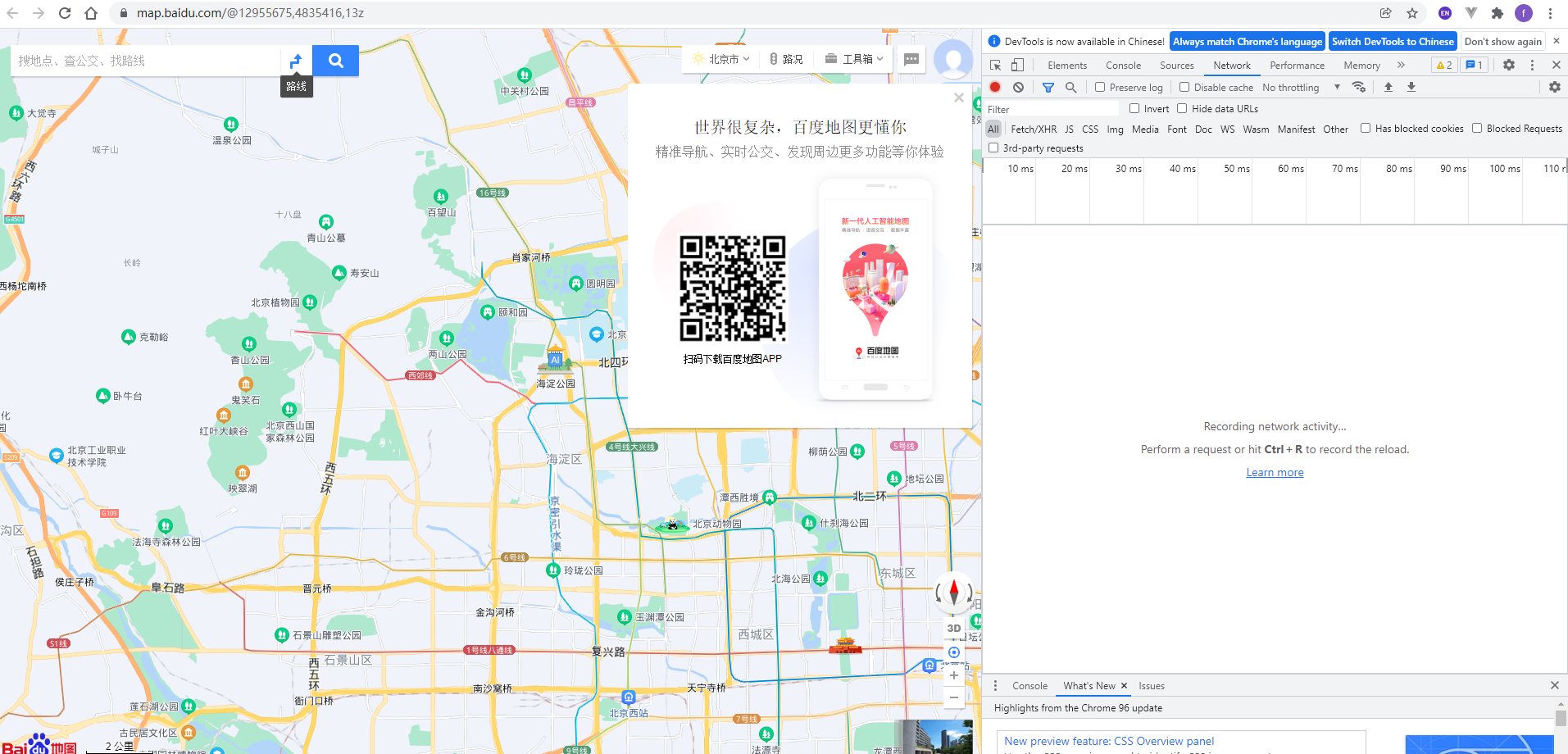Screen dimensions: 1568x754
Task: Enable traffic conditions via the 路况 icon
Action: click(x=784, y=58)
